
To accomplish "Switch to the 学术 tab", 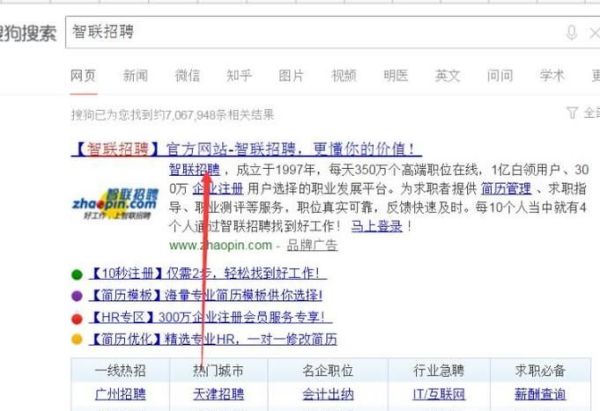I will click(x=552, y=75).
